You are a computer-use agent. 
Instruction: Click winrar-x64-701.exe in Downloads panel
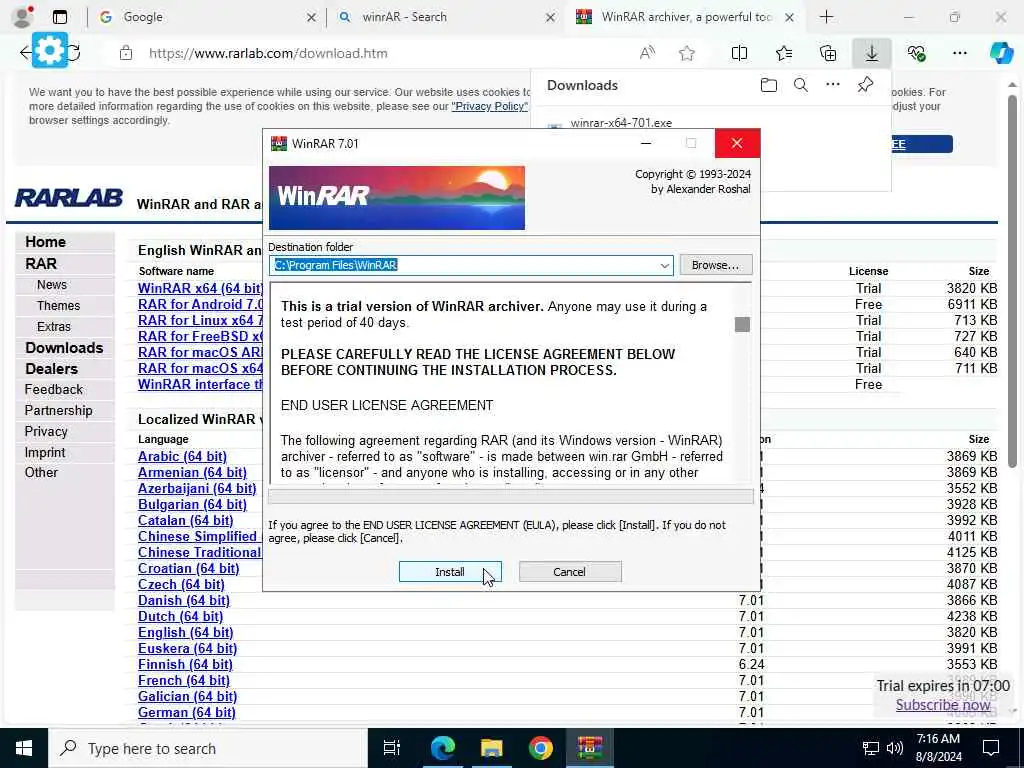(621, 123)
